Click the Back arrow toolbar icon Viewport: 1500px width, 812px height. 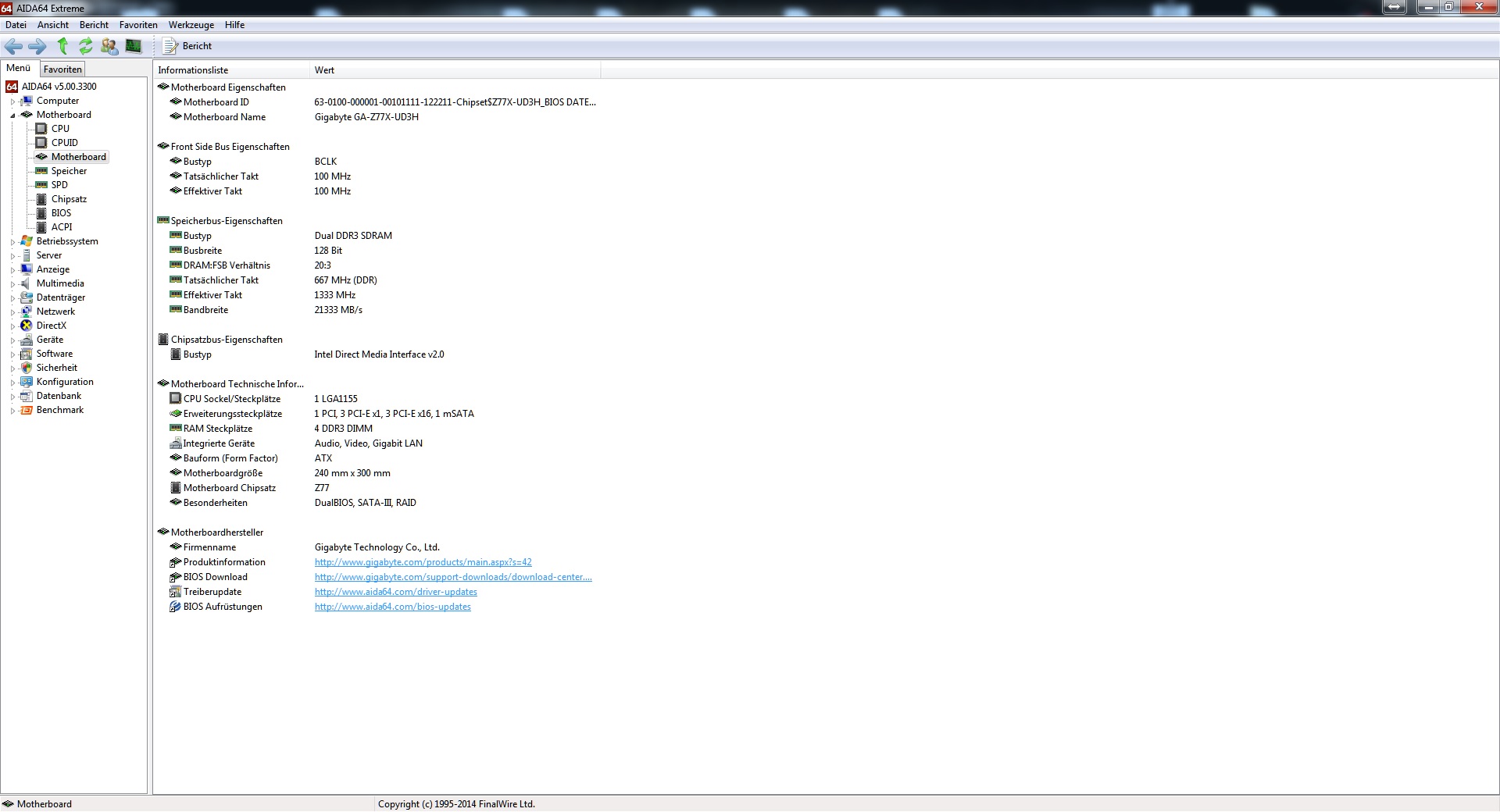(13, 46)
